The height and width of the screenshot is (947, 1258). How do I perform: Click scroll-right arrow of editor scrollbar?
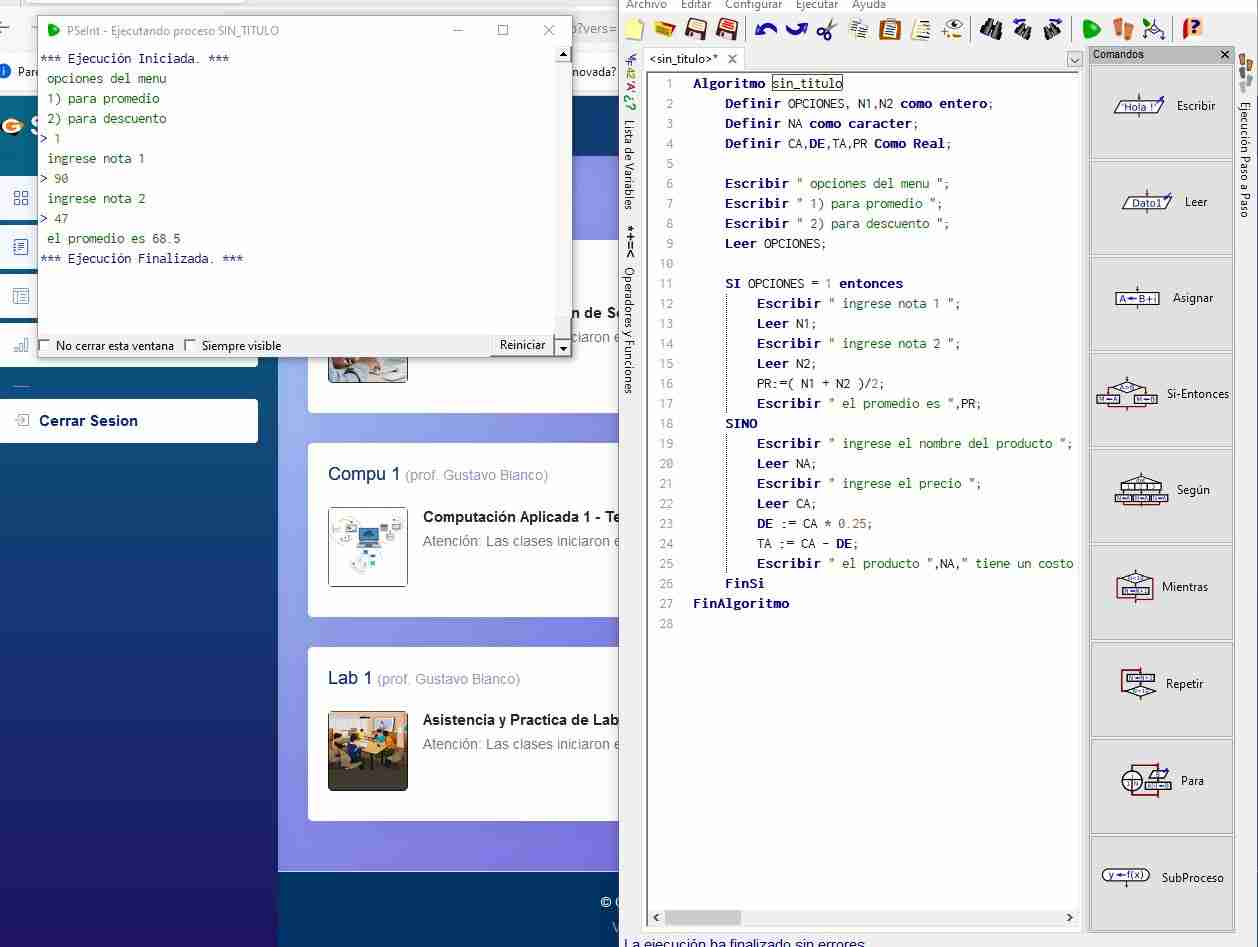click(1069, 917)
